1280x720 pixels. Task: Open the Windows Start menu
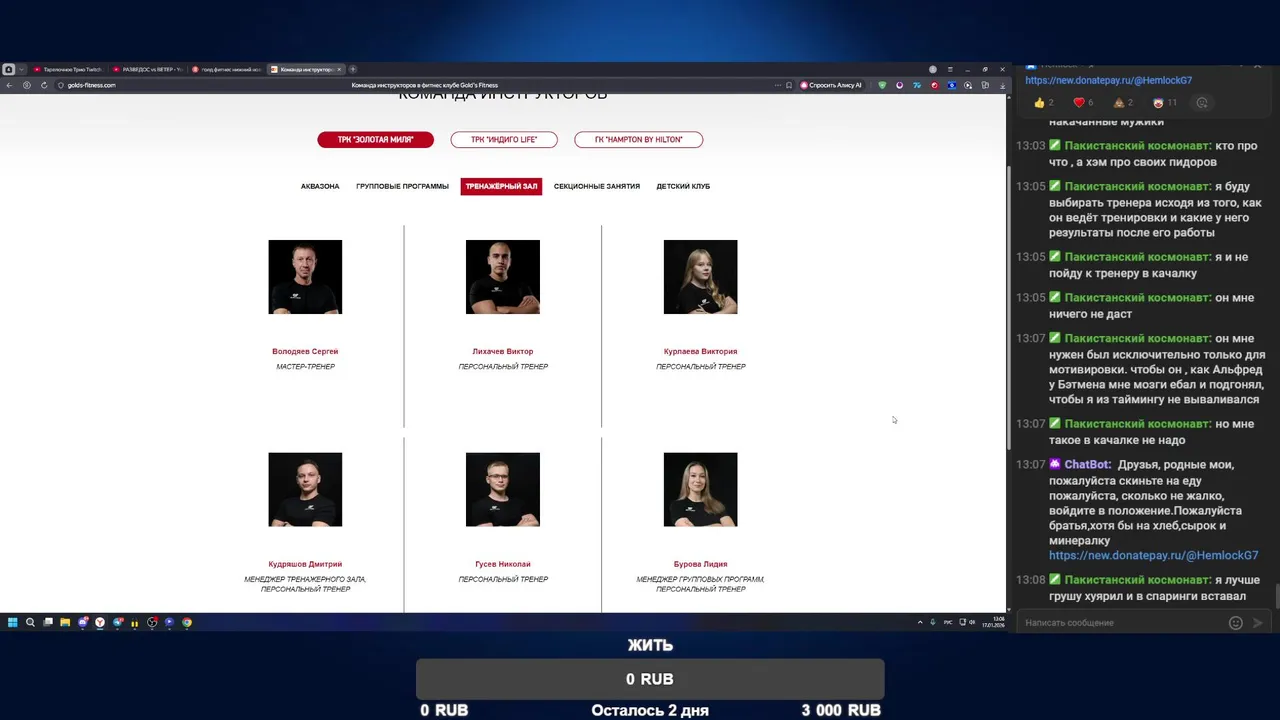click(13, 622)
